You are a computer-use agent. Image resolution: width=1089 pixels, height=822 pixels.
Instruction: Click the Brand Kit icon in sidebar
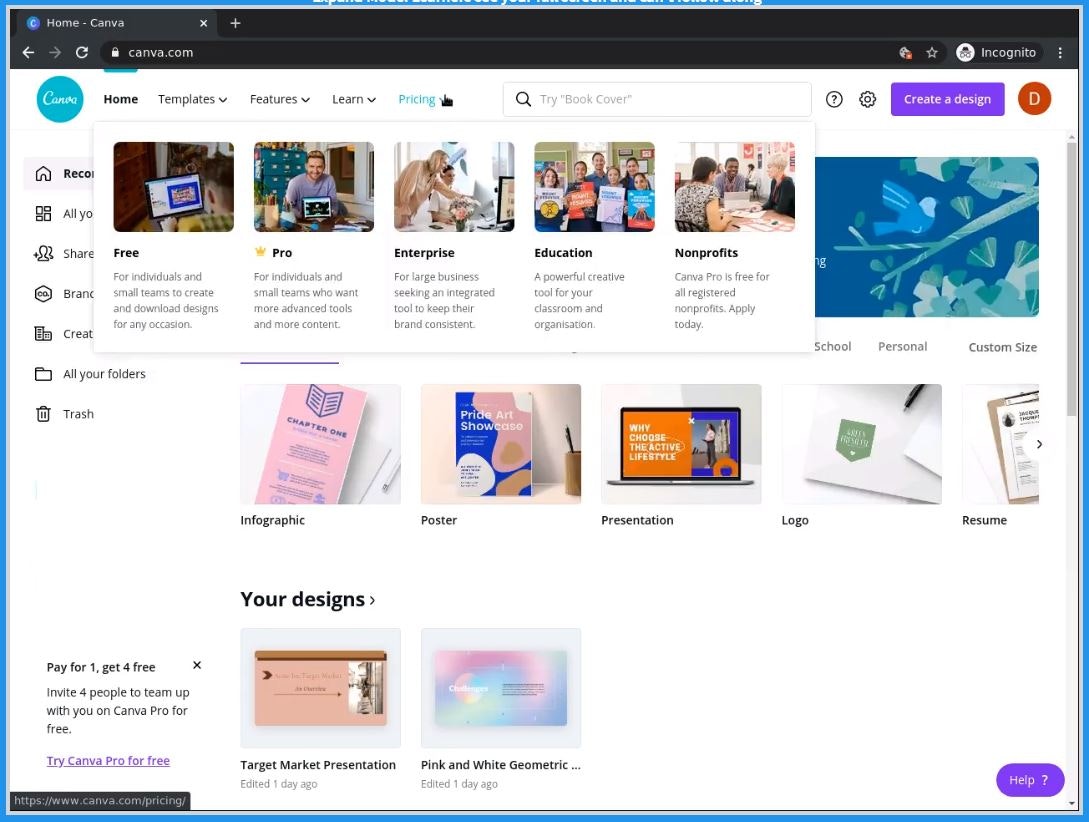(x=43, y=294)
